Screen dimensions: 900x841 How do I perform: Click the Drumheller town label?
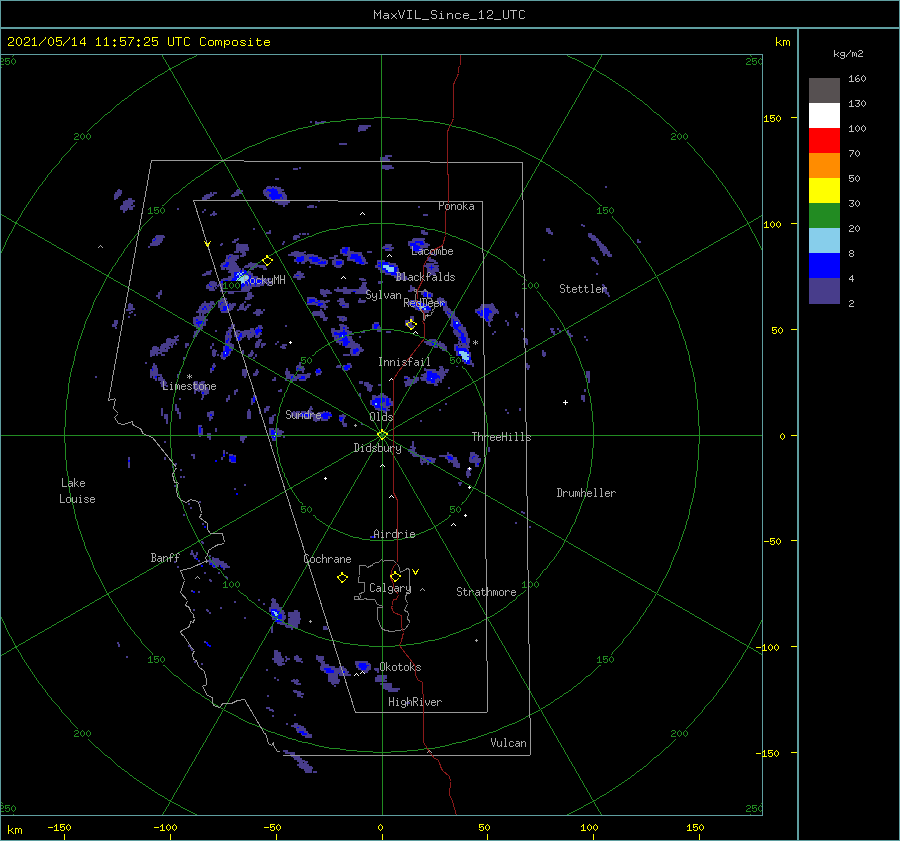(x=586, y=493)
